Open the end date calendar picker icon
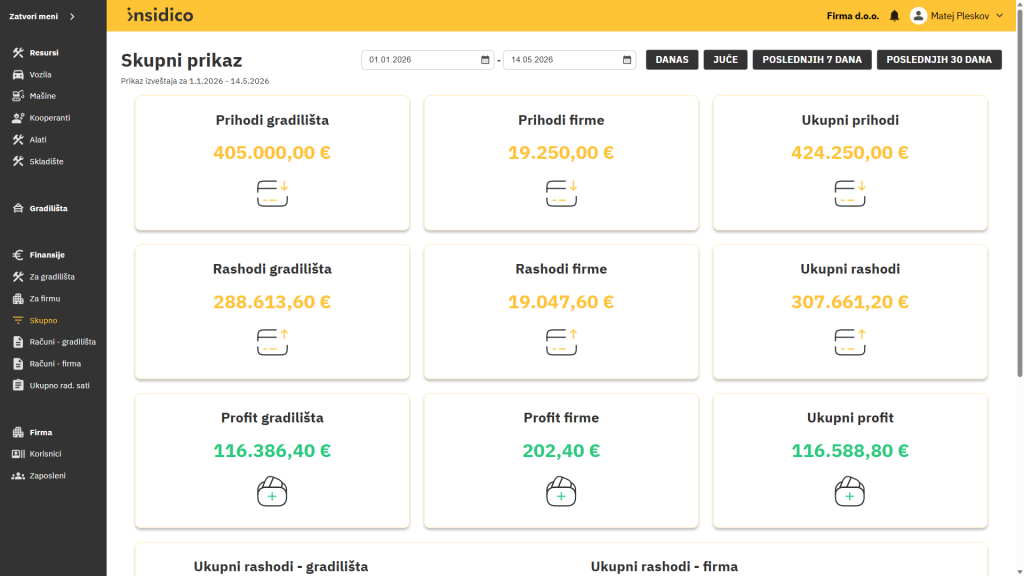Viewport: 1024px width, 576px height. coord(627,60)
